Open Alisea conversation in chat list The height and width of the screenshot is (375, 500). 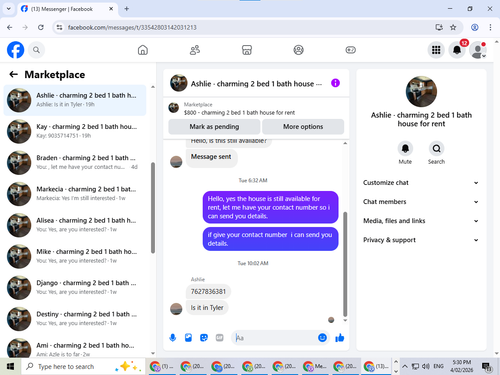(x=75, y=225)
